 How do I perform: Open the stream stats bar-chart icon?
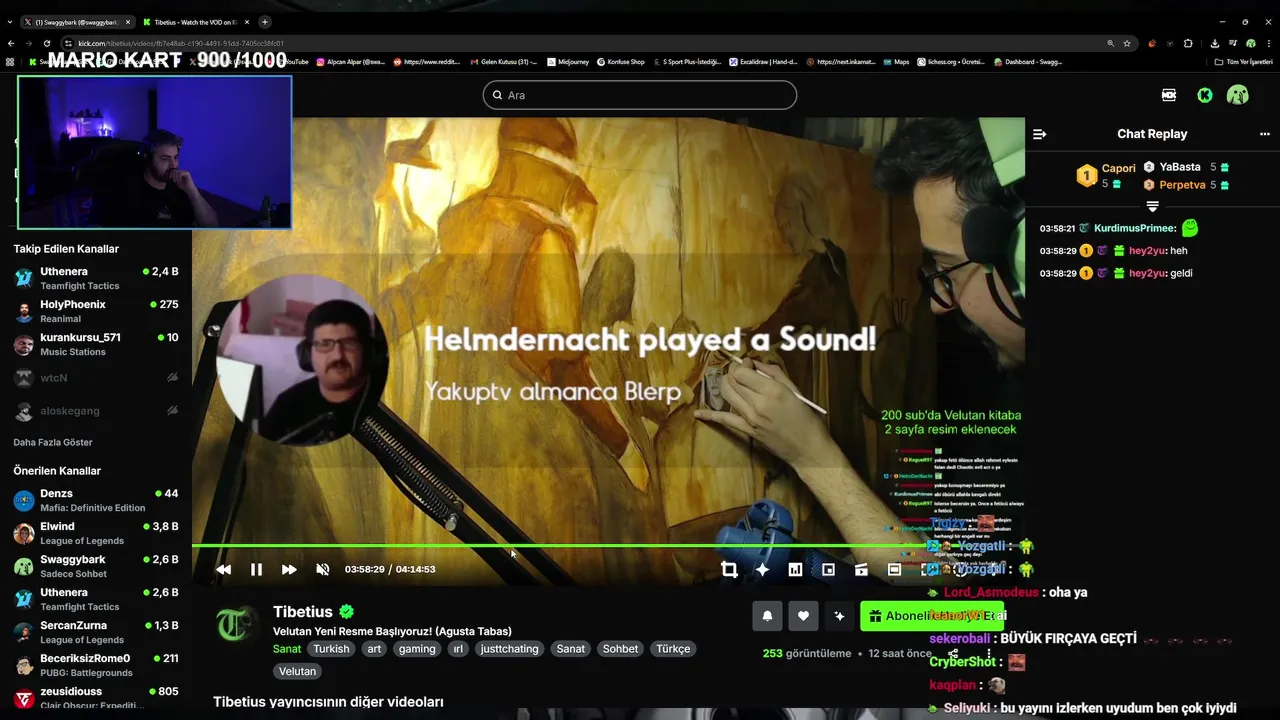pos(795,569)
